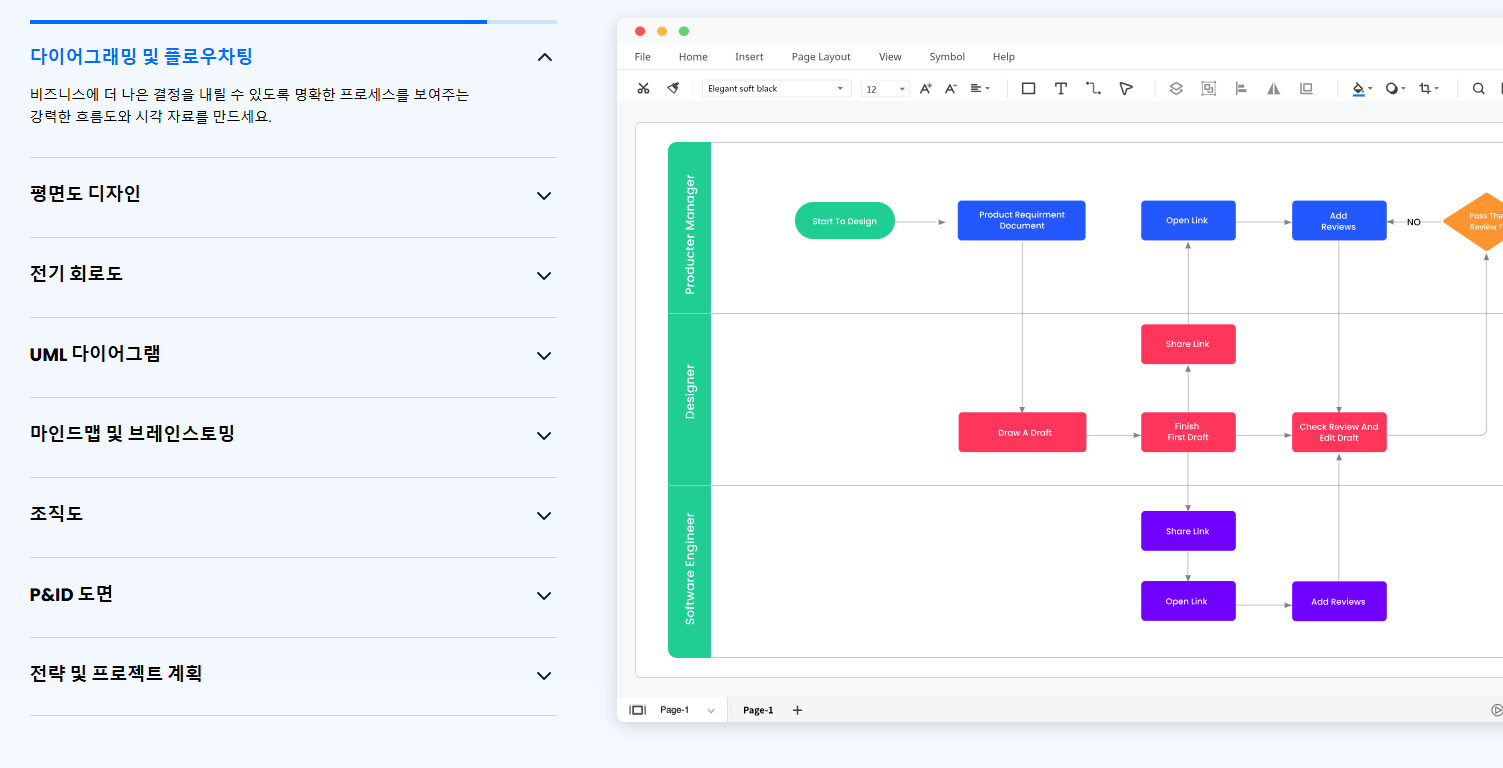Expand the 조직도 section

(x=545, y=516)
